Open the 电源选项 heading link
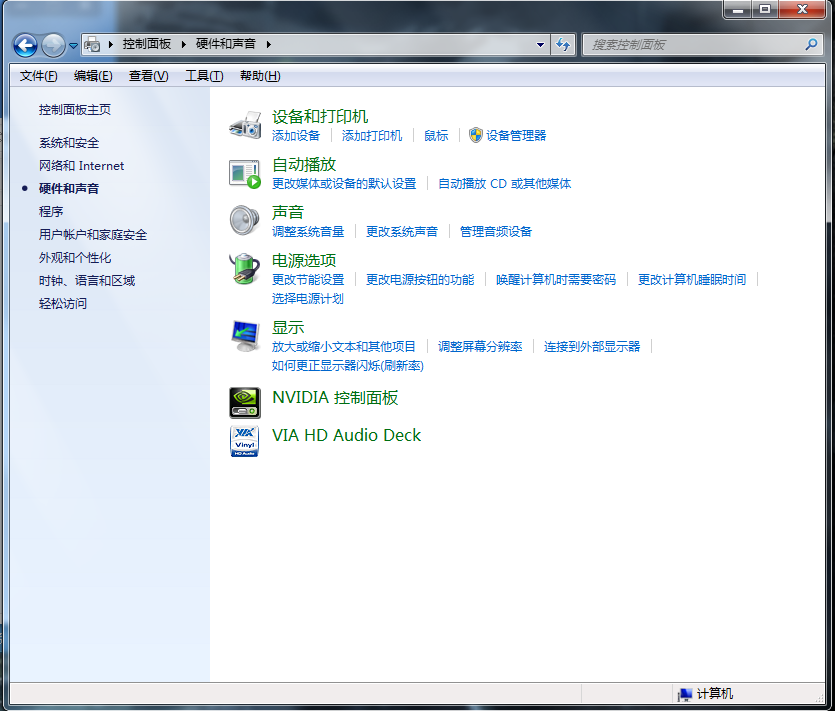Image resolution: width=835 pixels, height=711 pixels. pos(304,260)
